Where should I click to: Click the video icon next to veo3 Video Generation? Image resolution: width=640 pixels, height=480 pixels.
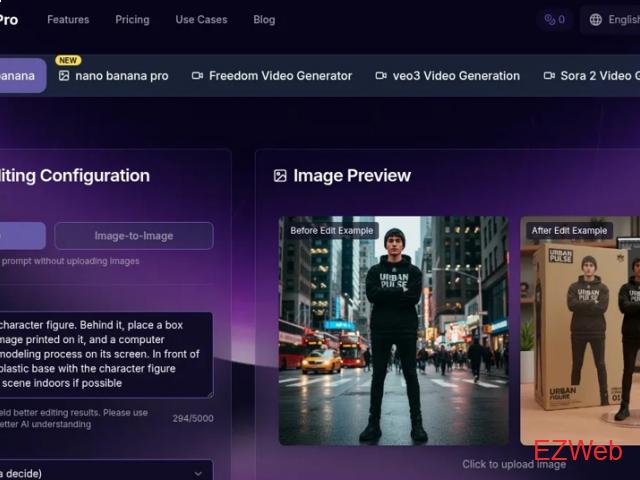380,76
